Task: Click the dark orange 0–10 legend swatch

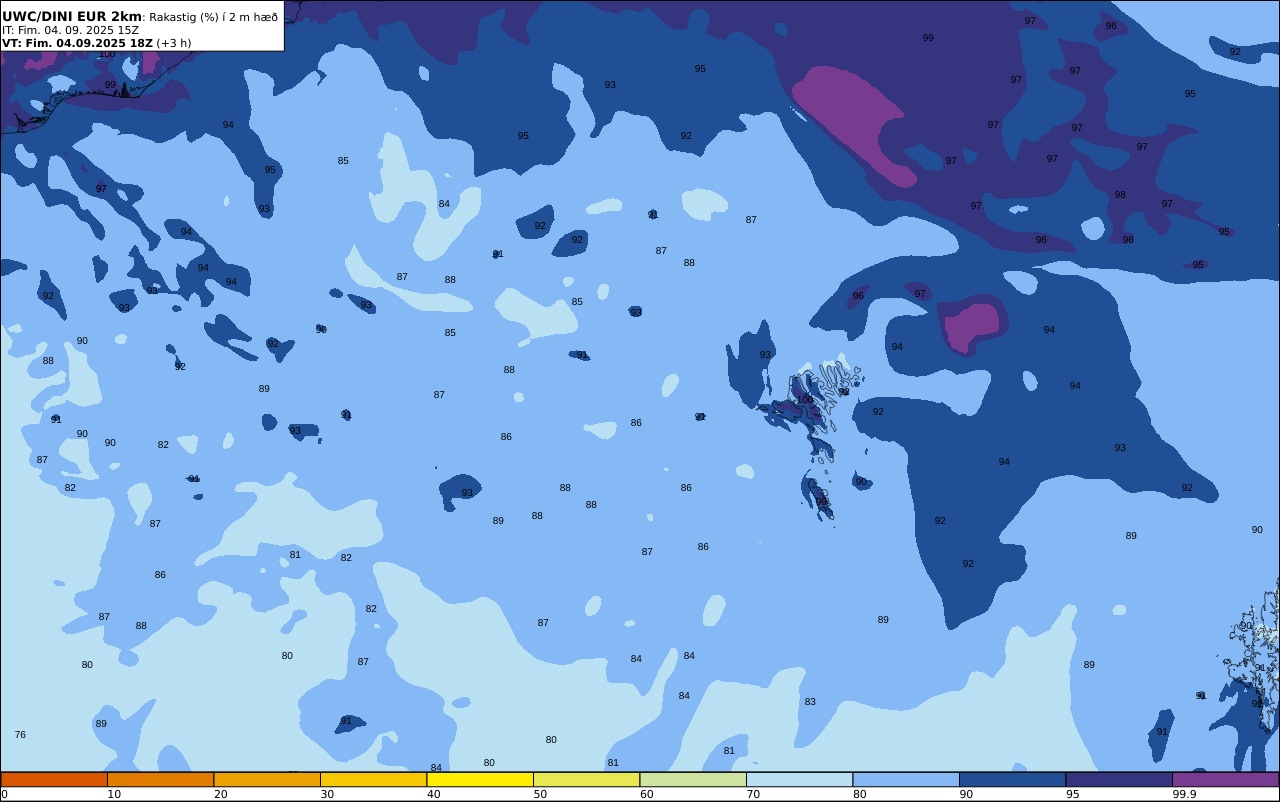Action: [x=54, y=779]
